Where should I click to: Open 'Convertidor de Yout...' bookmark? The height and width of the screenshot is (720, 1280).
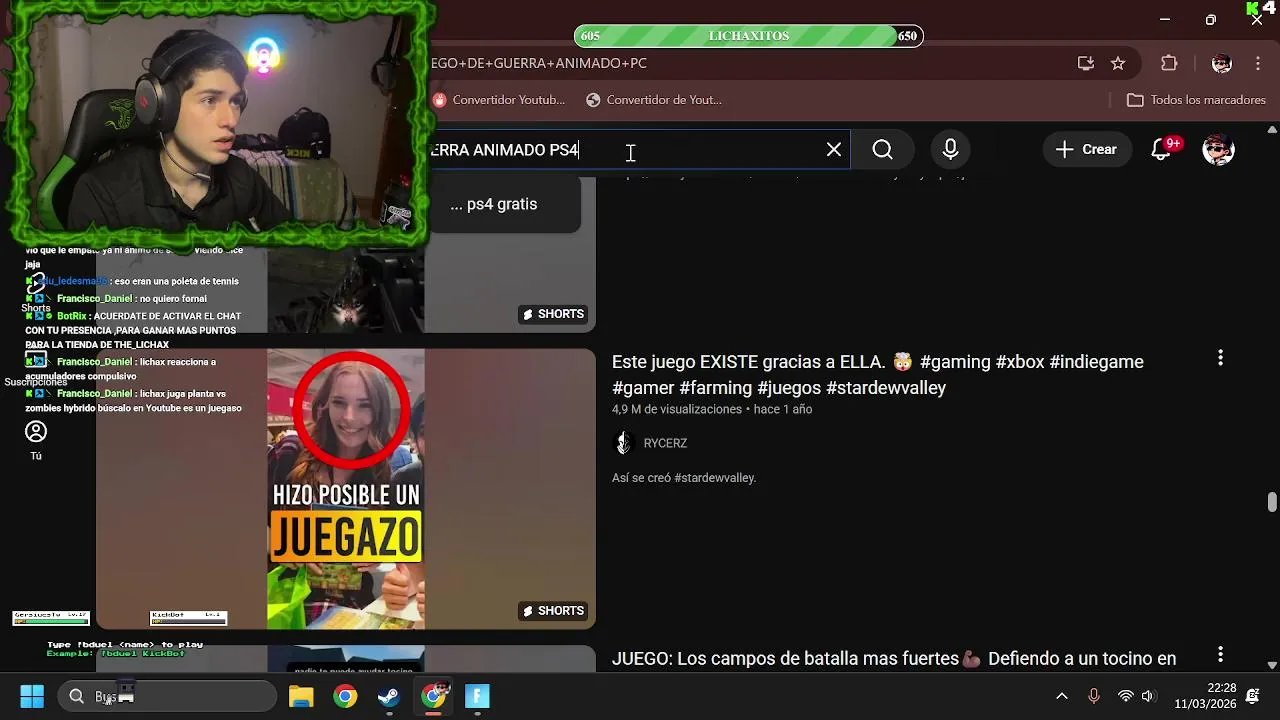click(x=654, y=100)
